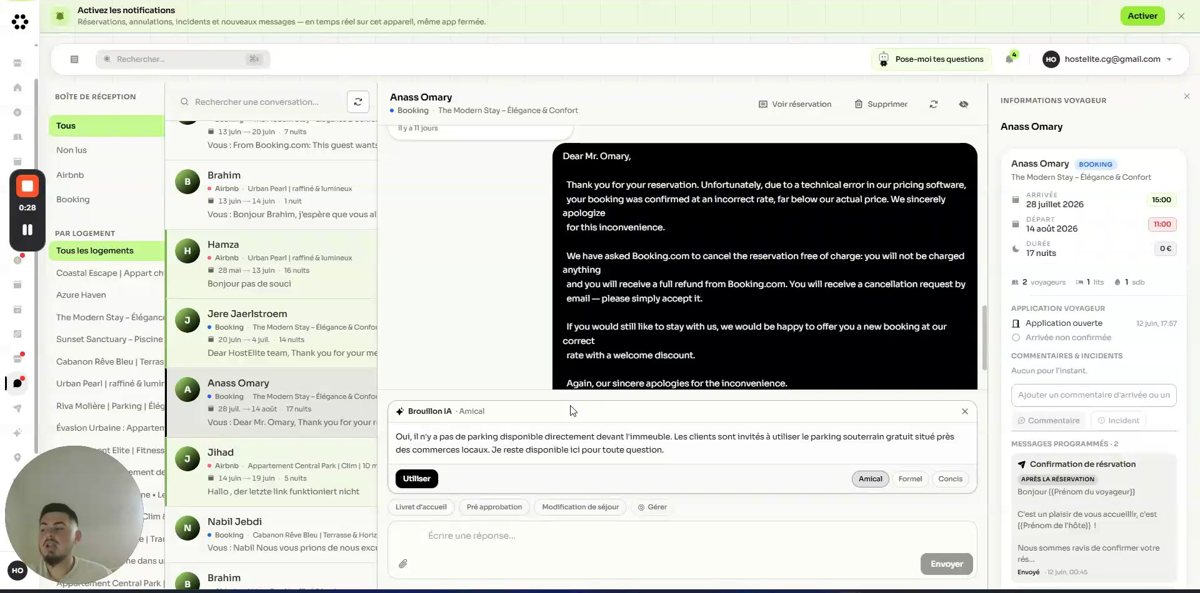
Task: Click the BOOKING badge next to Anass Omary
Action: 1096,164
